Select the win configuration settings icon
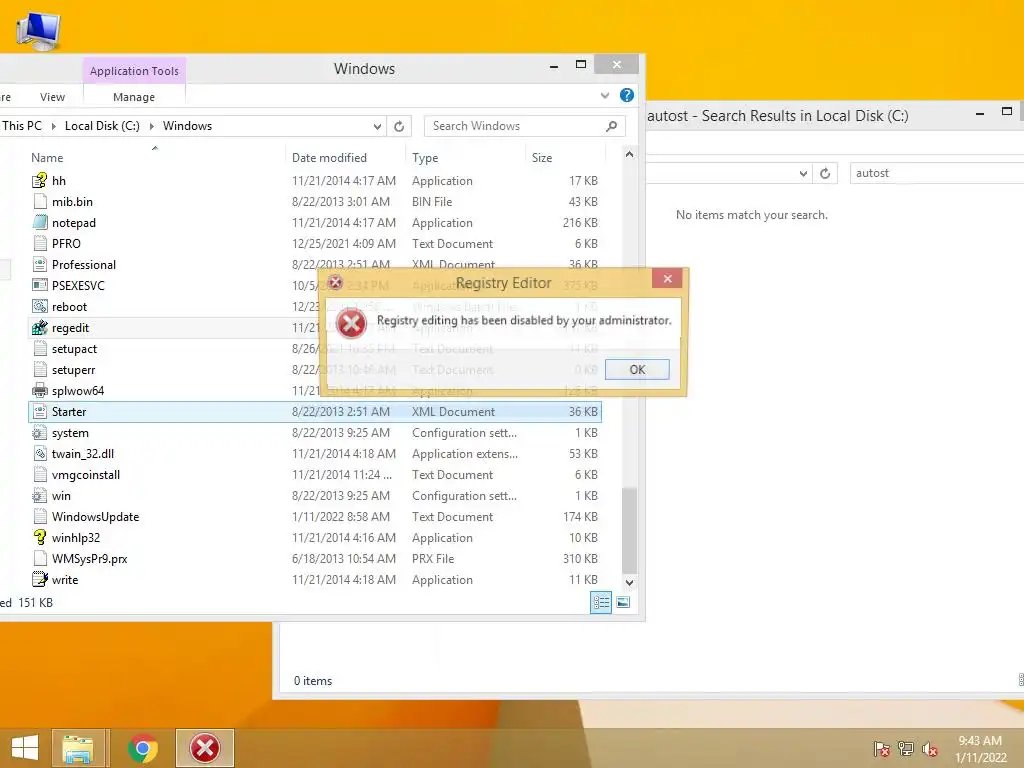This screenshot has height=768, width=1024. pyautogui.click(x=40, y=496)
